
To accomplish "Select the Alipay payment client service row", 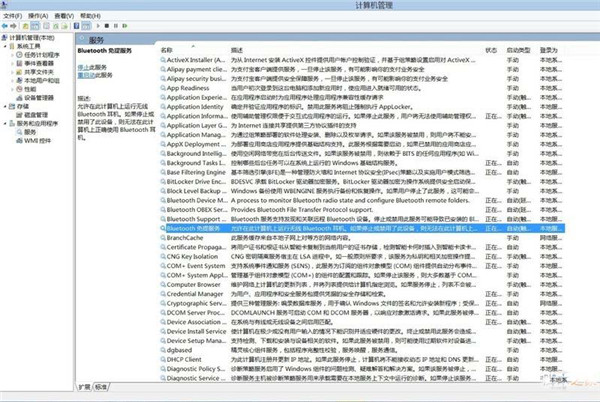I will point(362,70).
